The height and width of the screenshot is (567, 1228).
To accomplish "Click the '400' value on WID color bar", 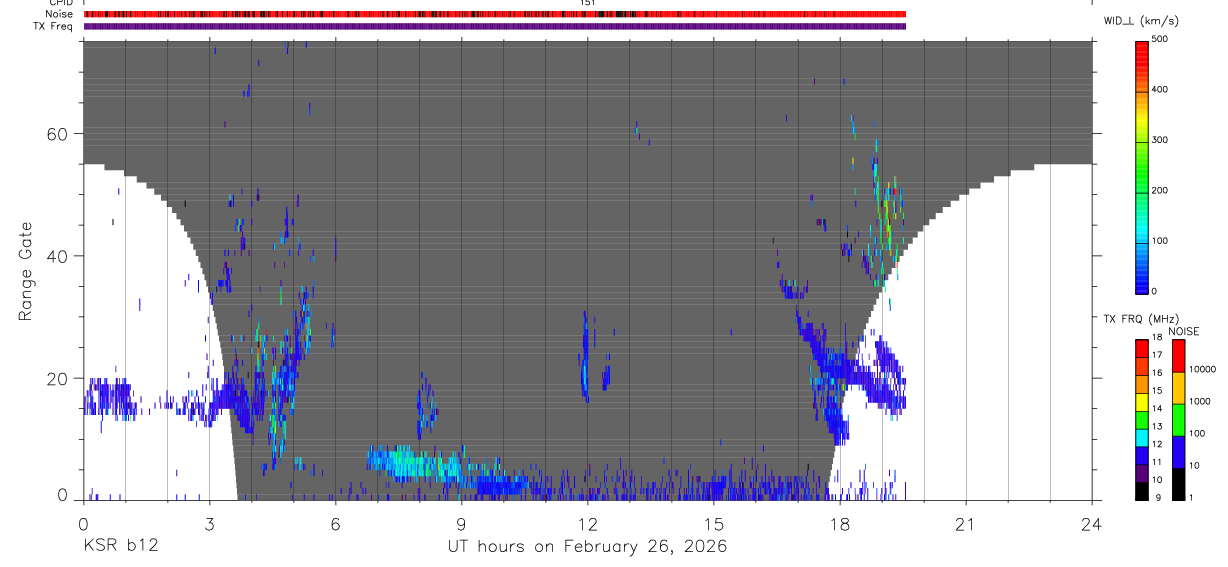I will coord(1160,90).
